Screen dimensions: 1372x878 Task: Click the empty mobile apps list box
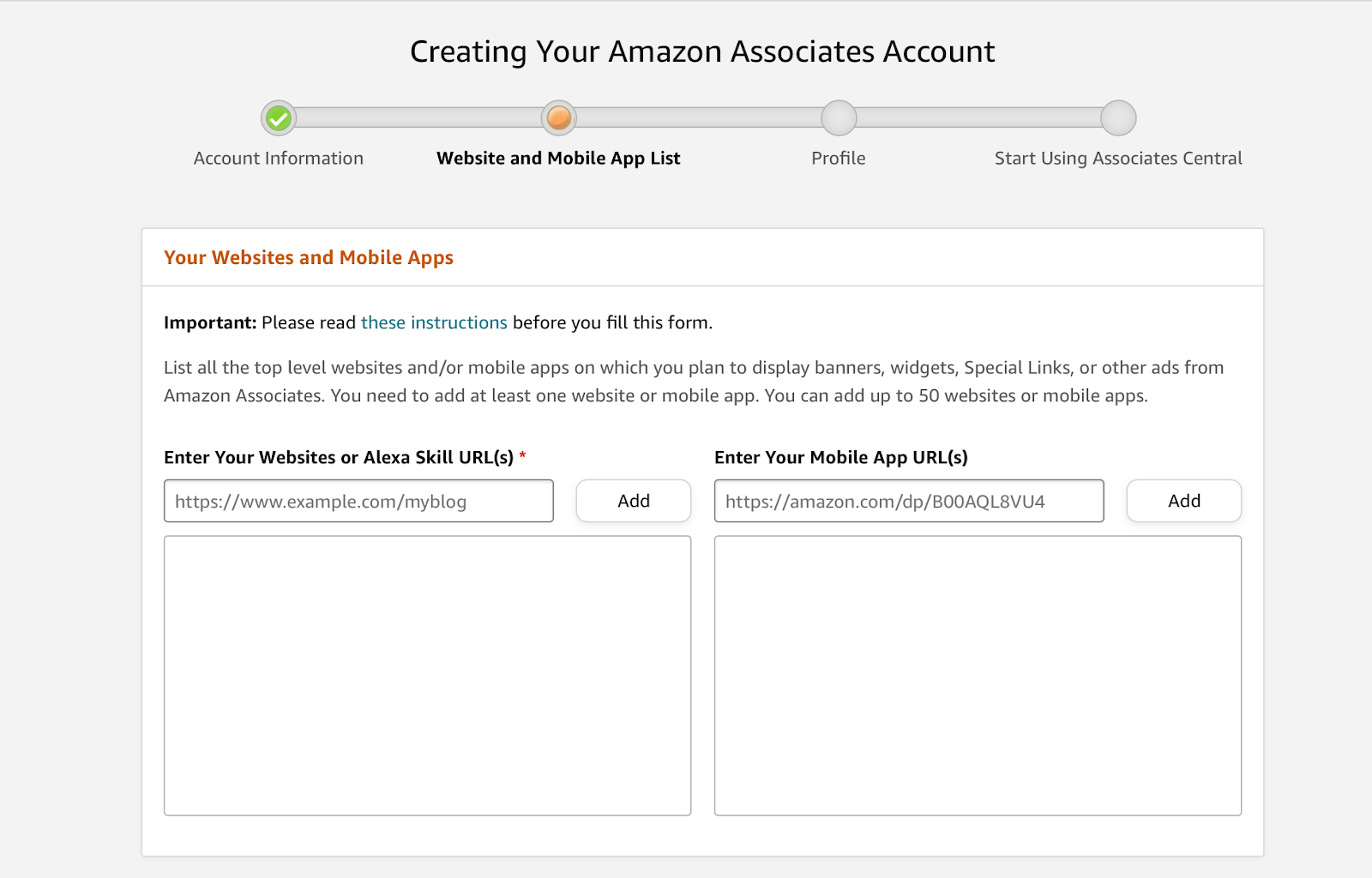coord(978,674)
